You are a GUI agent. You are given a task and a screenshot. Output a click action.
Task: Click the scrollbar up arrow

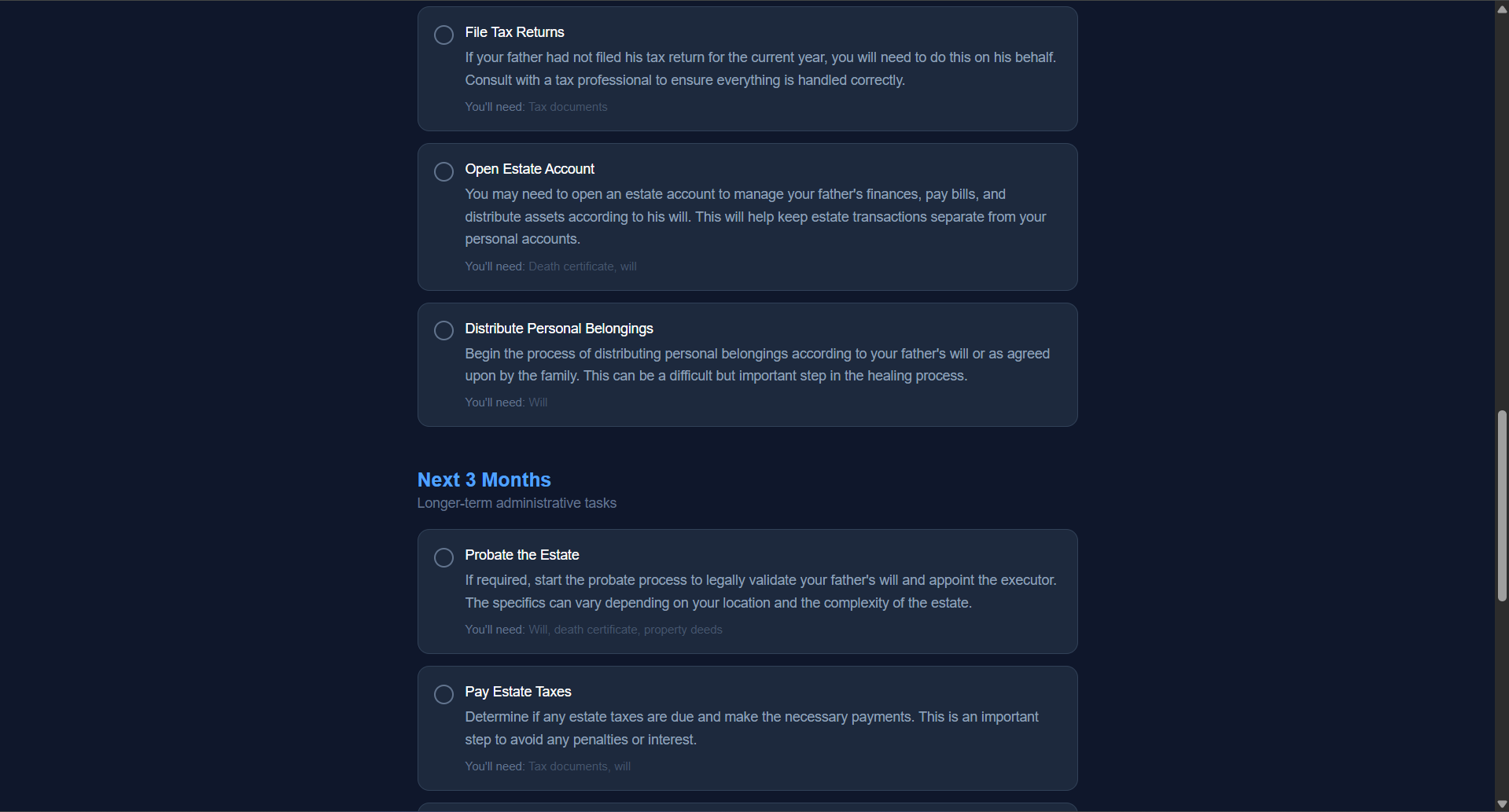[x=1500, y=9]
